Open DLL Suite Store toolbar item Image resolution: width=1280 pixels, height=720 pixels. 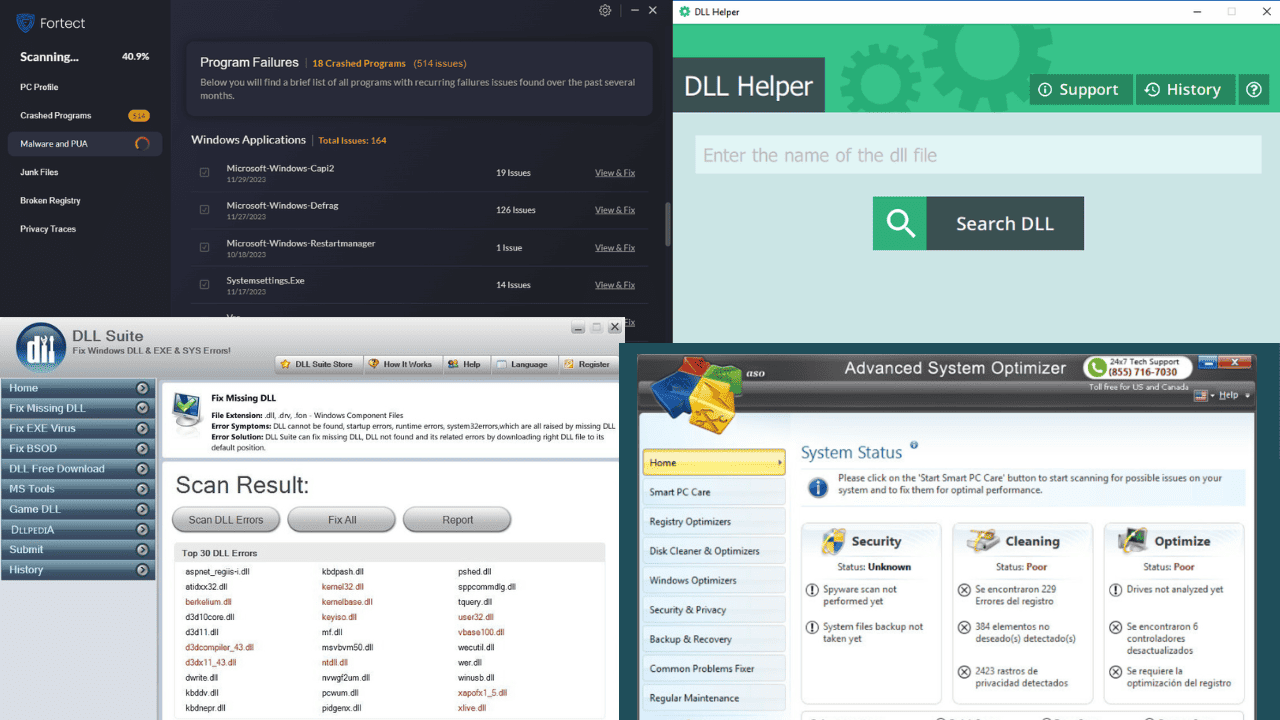317,364
